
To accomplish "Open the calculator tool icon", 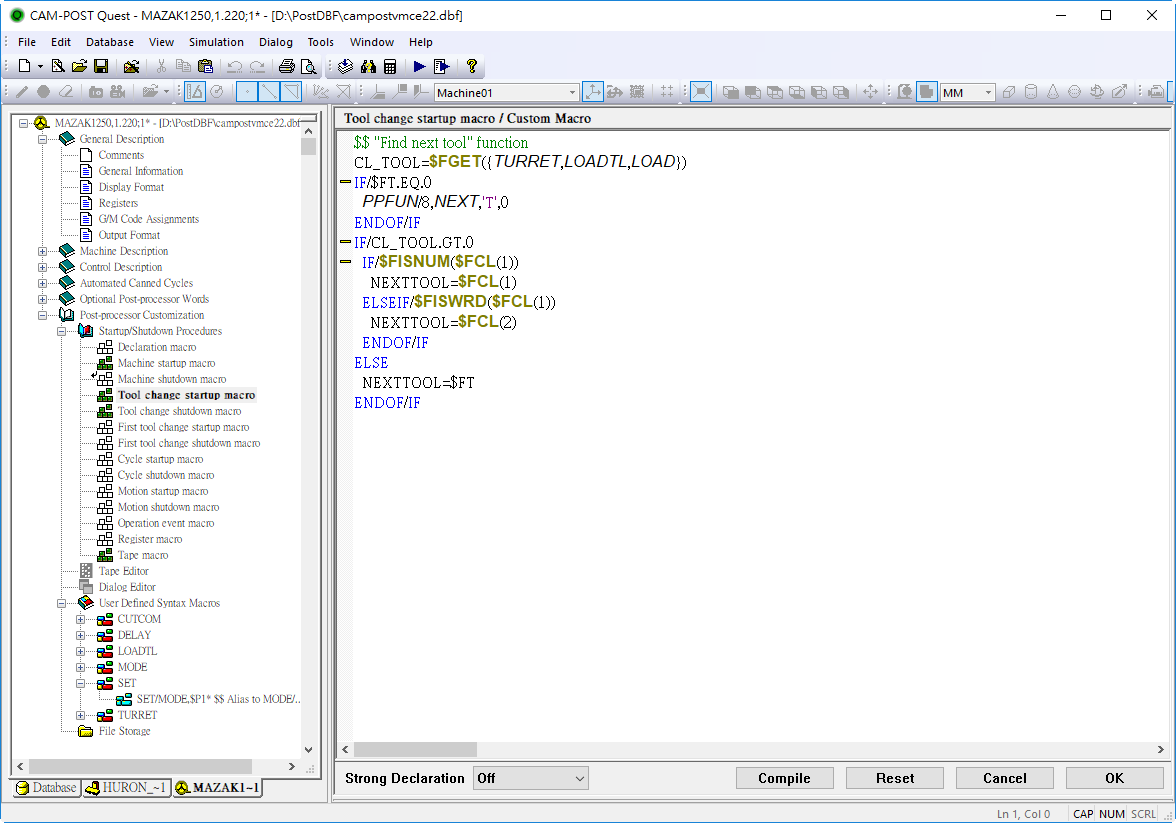I will click(x=390, y=67).
